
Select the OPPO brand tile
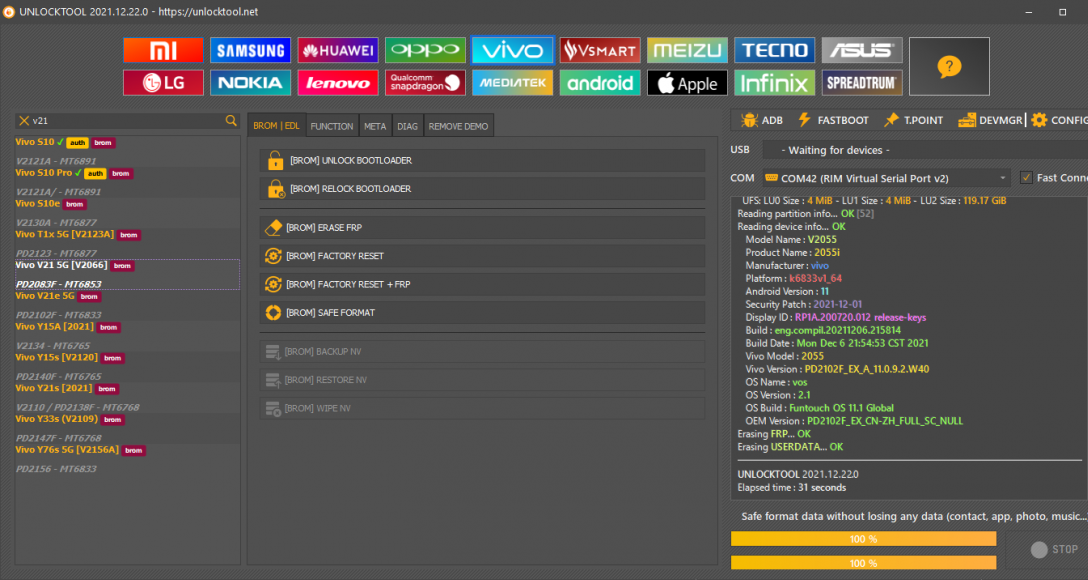coord(425,51)
